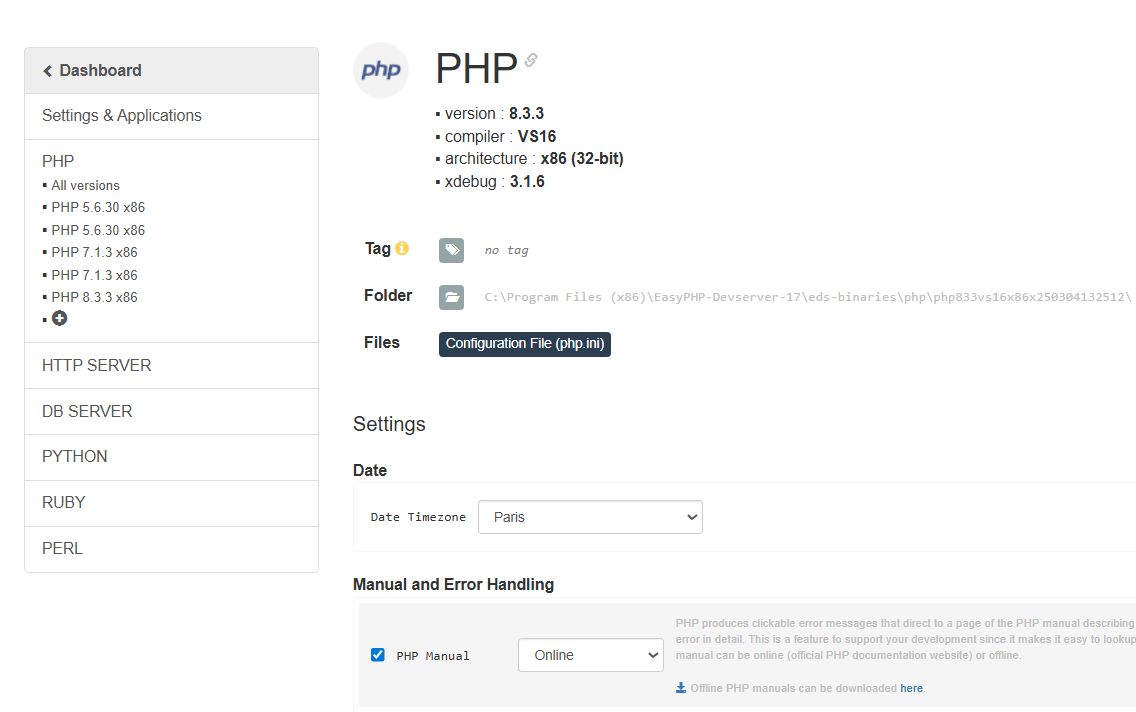Image resolution: width=1136 pixels, height=712 pixels.
Task: Open the PHP Manual Online dropdown
Action: coord(590,655)
